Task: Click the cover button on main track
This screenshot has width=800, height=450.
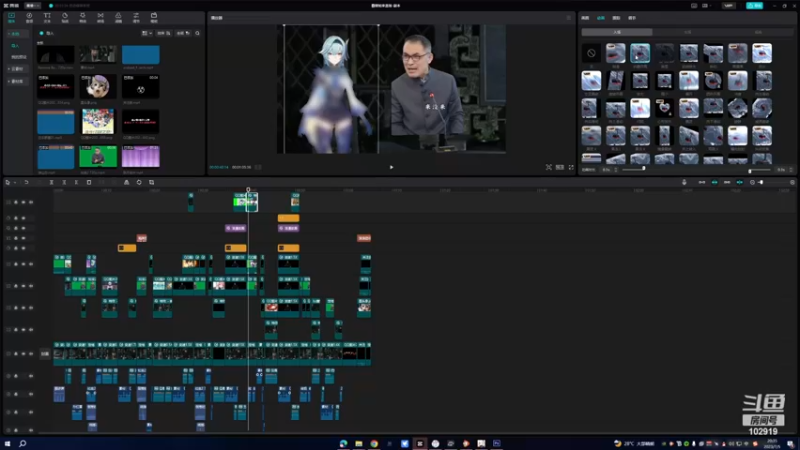Action: click(x=45, y=354)
